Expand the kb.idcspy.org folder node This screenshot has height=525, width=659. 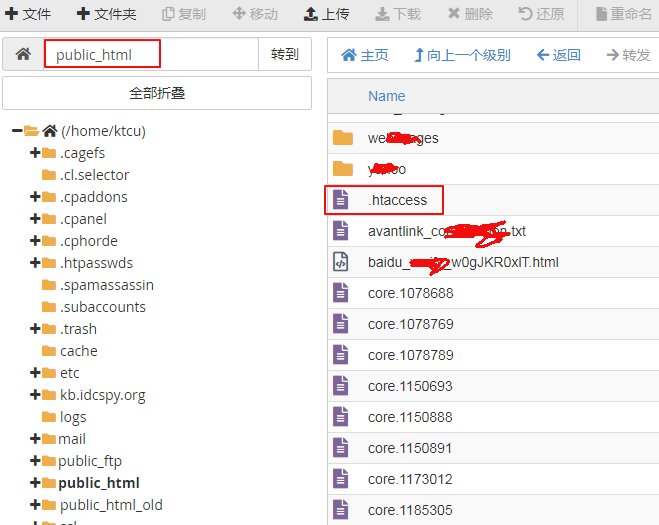(35, 394)
